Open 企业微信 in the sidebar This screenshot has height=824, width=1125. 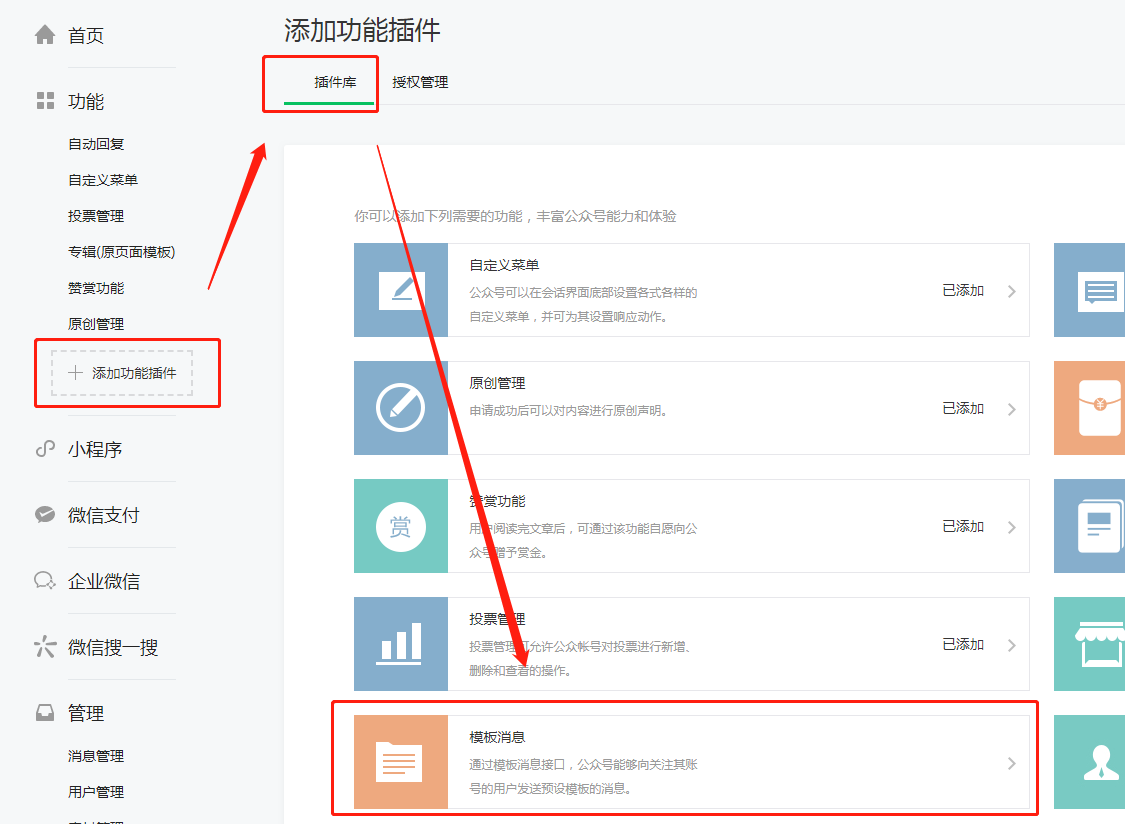(x=103, y=581)
